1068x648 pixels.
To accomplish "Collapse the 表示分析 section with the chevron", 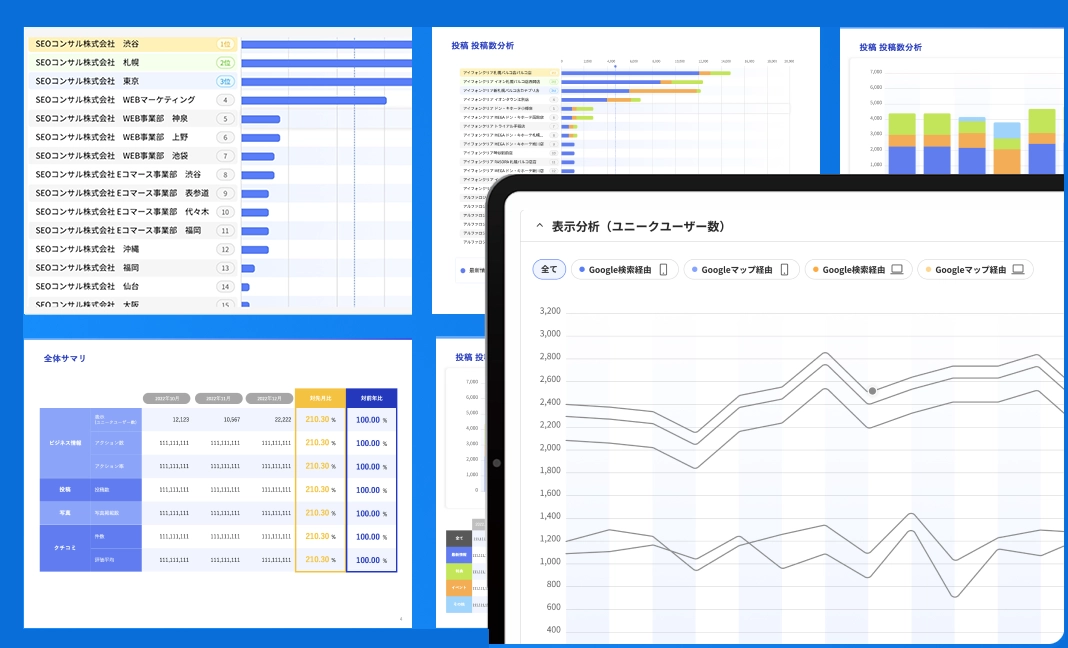I will [540, 227].
